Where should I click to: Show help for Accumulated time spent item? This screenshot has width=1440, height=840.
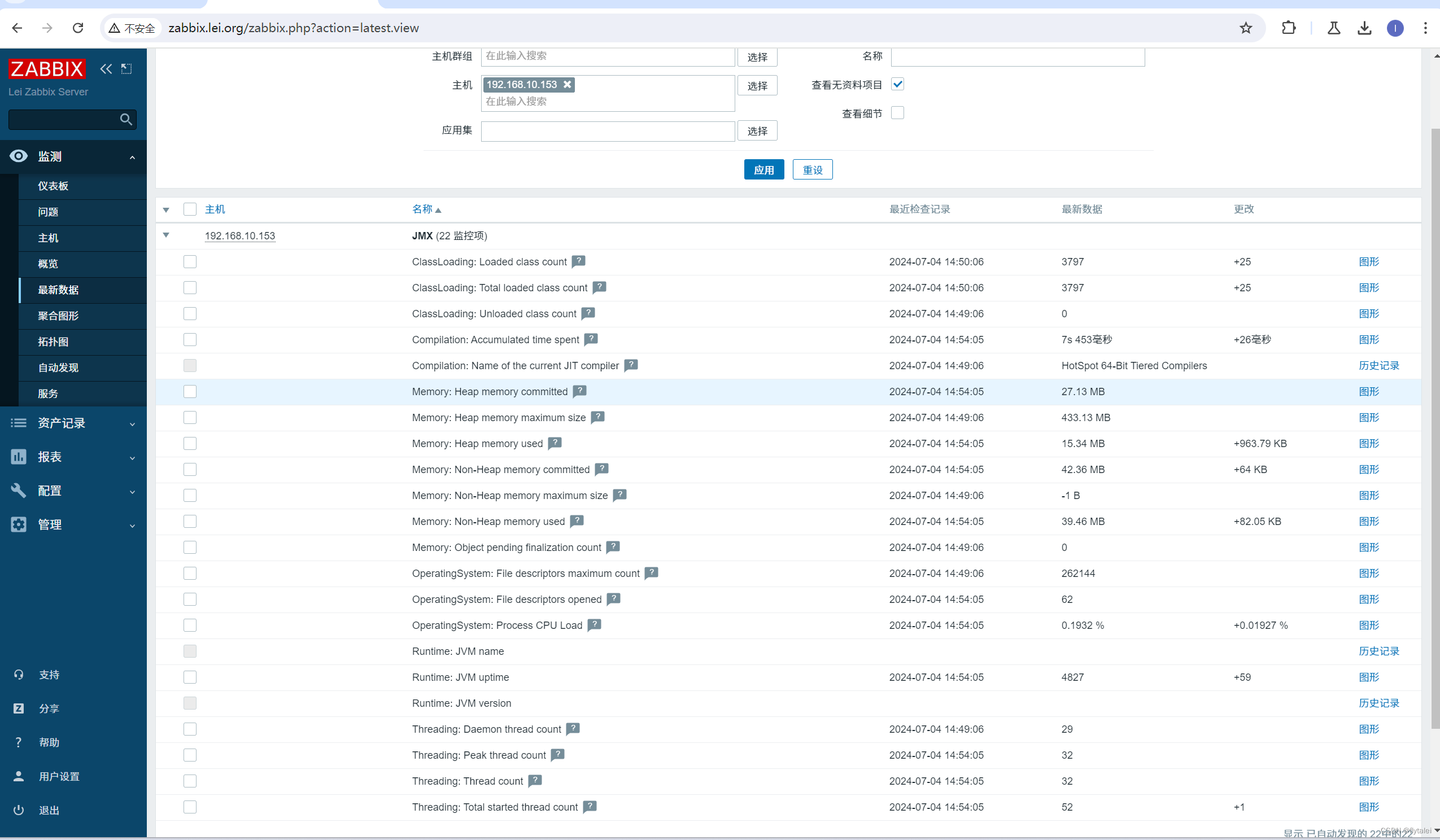coord(591,339)
